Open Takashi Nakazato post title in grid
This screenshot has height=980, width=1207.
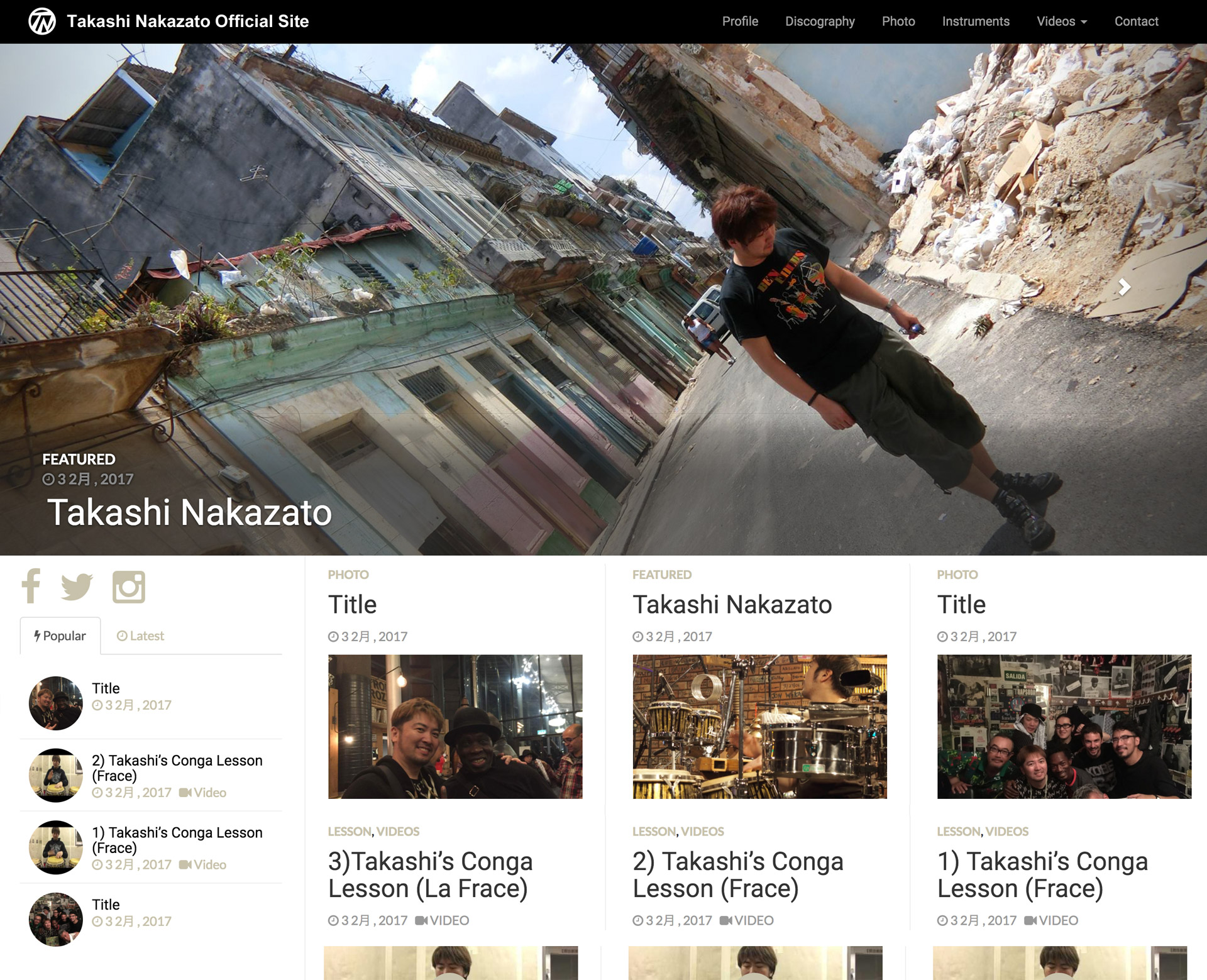(x=732, y=605)
